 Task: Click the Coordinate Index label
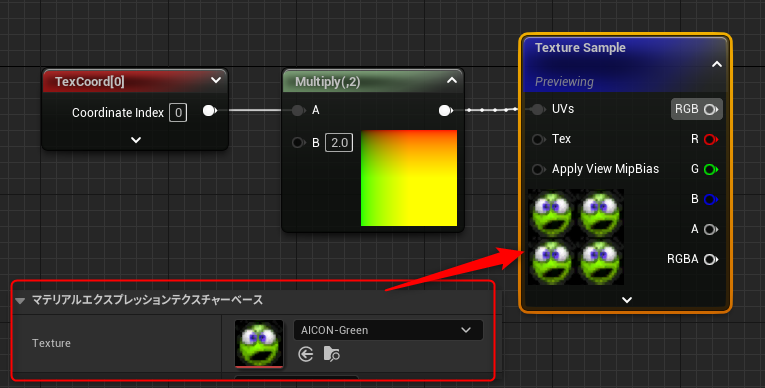tap(118, 113)
